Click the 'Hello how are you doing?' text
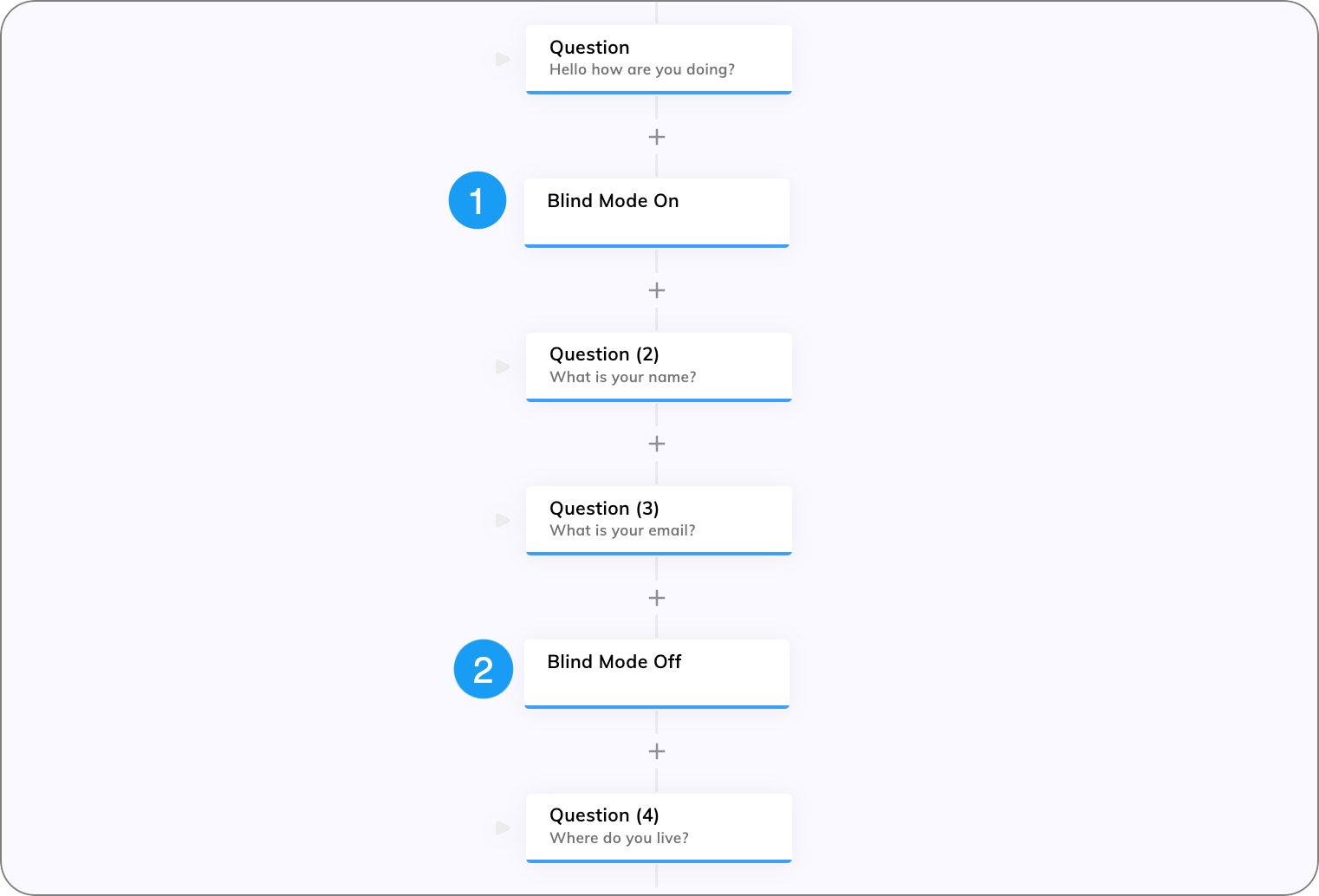 click(642, 69)
